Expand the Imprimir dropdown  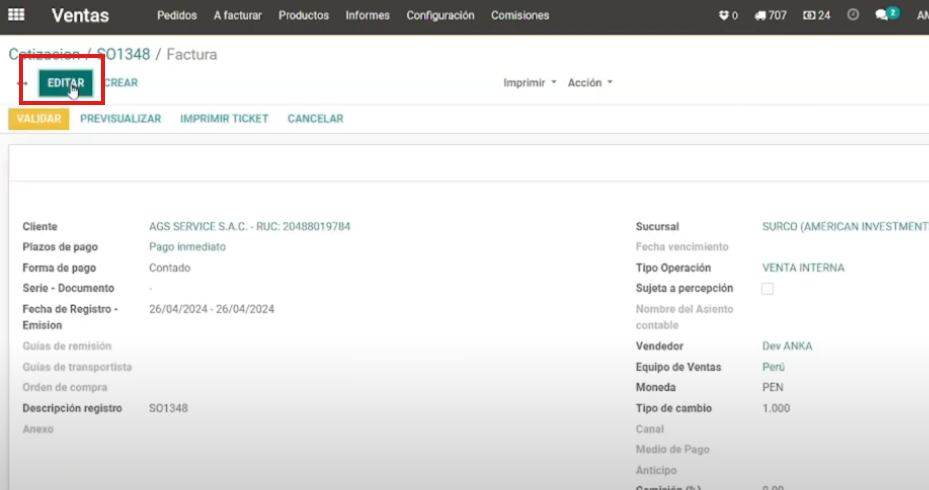click(530, 83)
